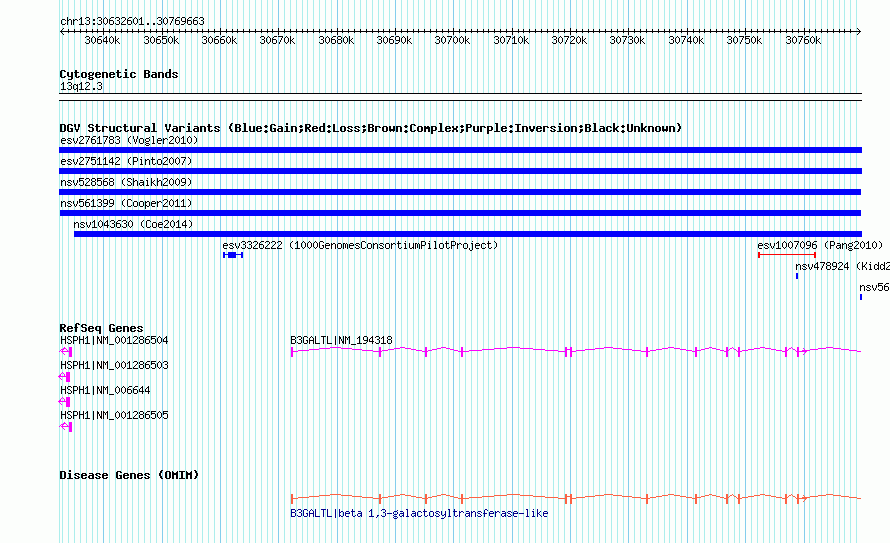Viewport: 890px width, 543px height.
Task: Open the HSPH1|NM_001286505 label
Action: (x=114, y=415)
